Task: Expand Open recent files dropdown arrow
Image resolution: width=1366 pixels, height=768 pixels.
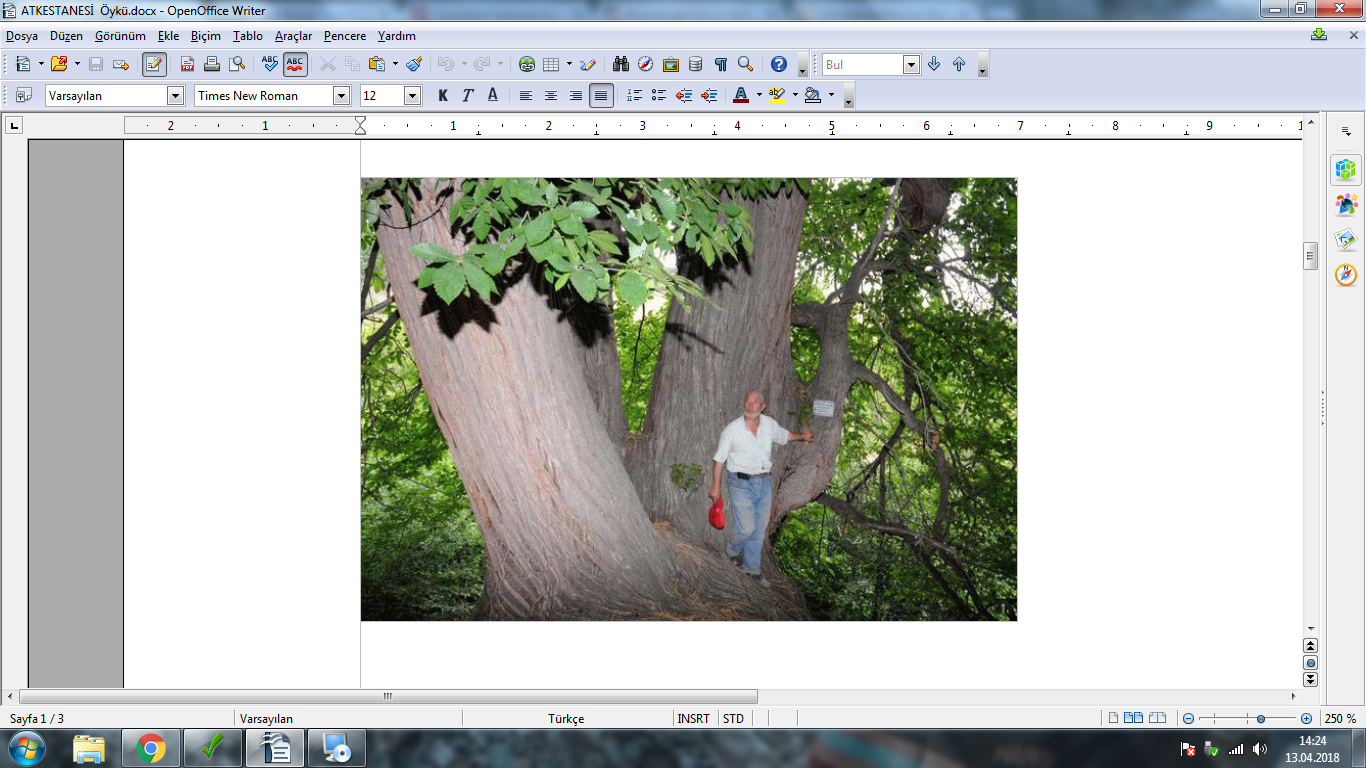Action: click(77, 64)
